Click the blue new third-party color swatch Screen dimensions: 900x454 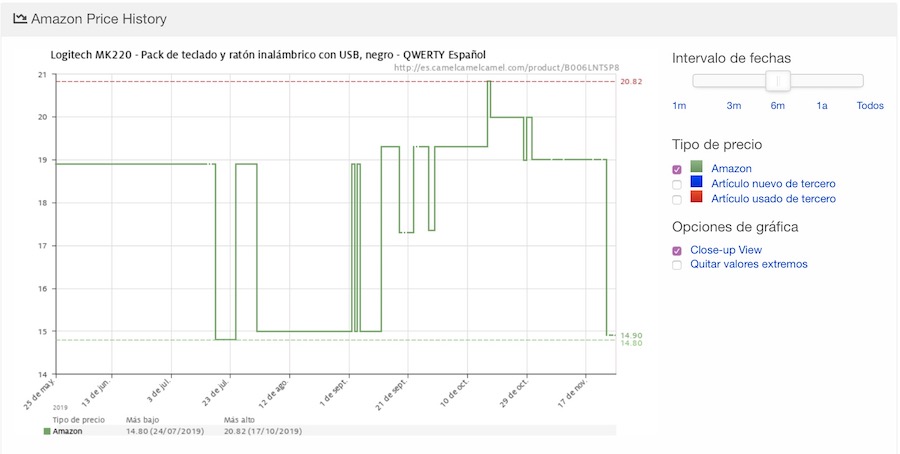point(697,184)
